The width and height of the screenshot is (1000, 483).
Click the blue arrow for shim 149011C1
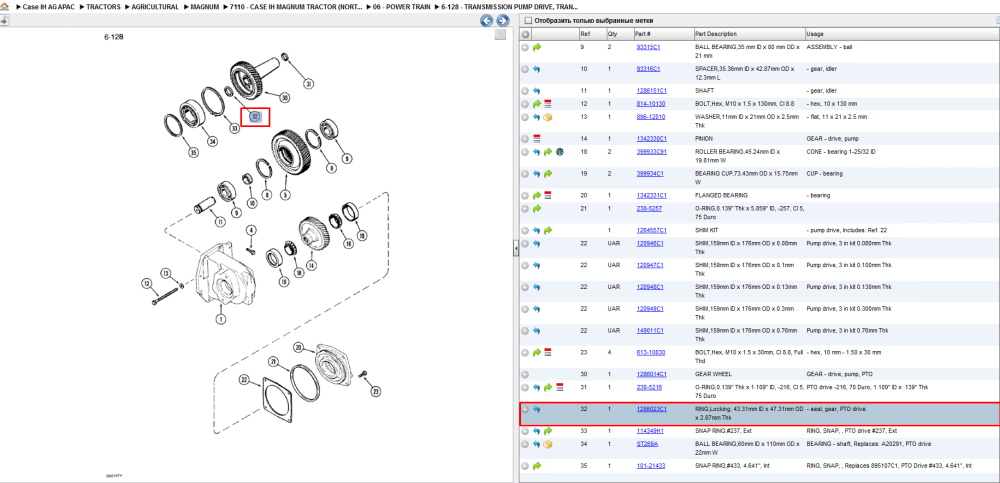pyautogui.click(x=537, y=331)
